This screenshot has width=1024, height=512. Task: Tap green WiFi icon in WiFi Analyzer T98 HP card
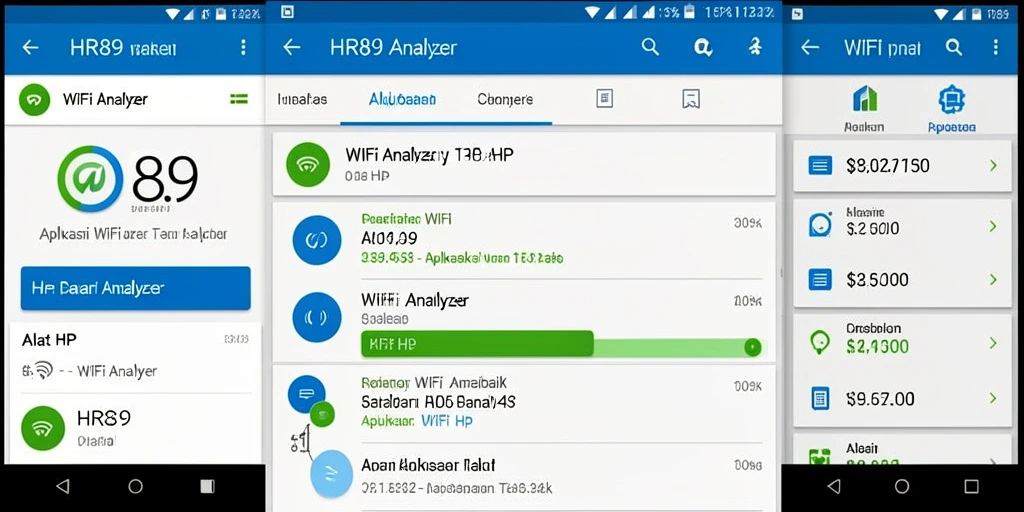tap(308, 164)
